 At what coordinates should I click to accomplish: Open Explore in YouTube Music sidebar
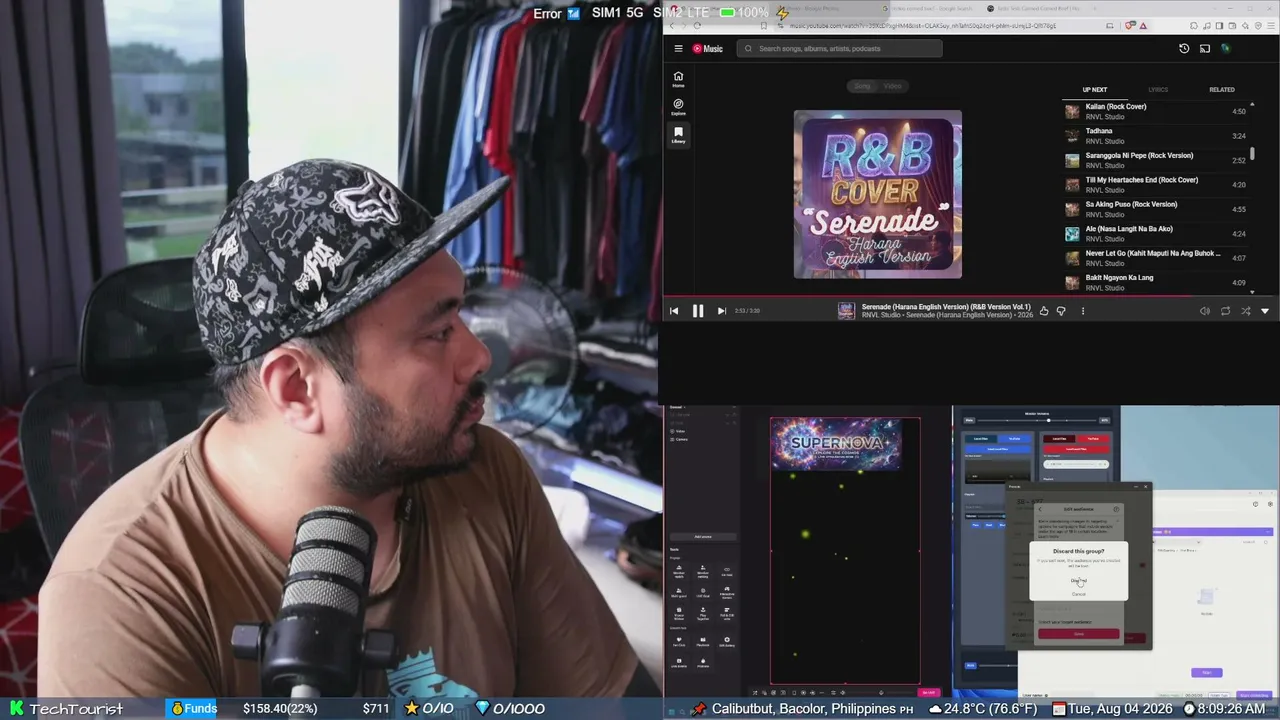coord(678,107)
